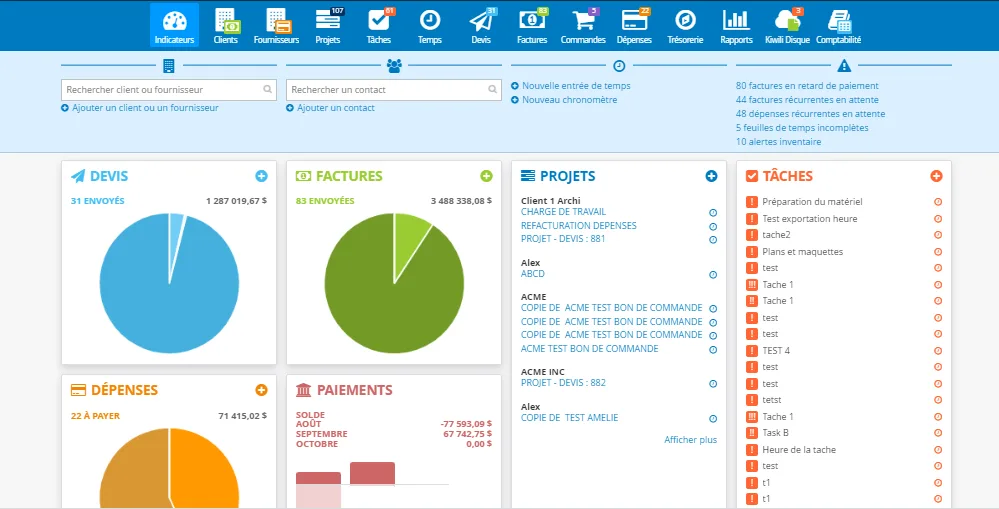Image resolution: width=999 pixels, height=509 pixels.
Task: Start timer for REFACTURATION DEPENSES project
Action: click(x=713, y=227)
